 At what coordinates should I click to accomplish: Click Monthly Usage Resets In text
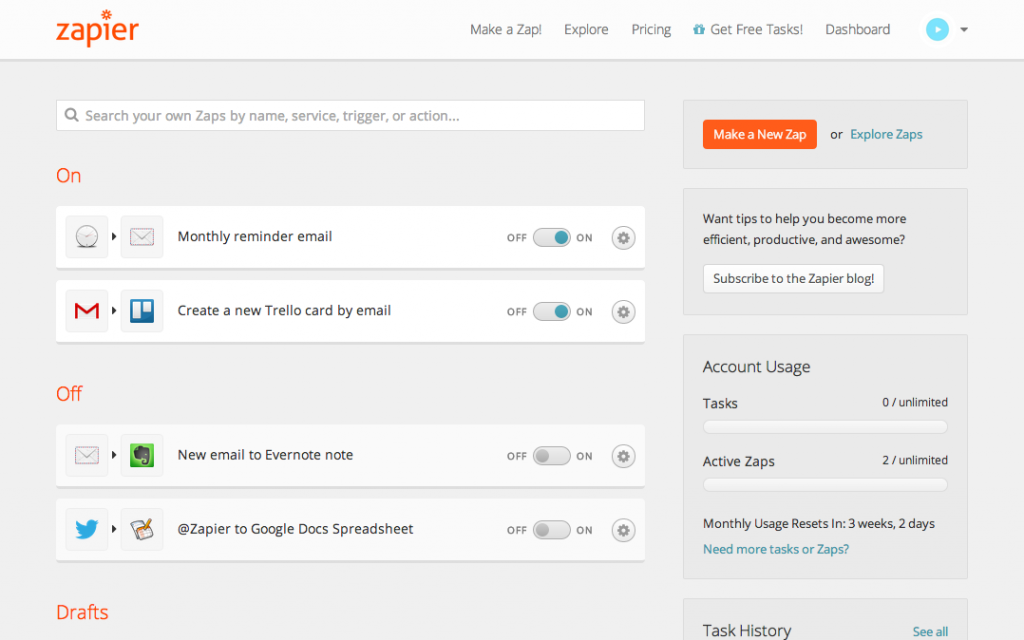pos(819,524)
